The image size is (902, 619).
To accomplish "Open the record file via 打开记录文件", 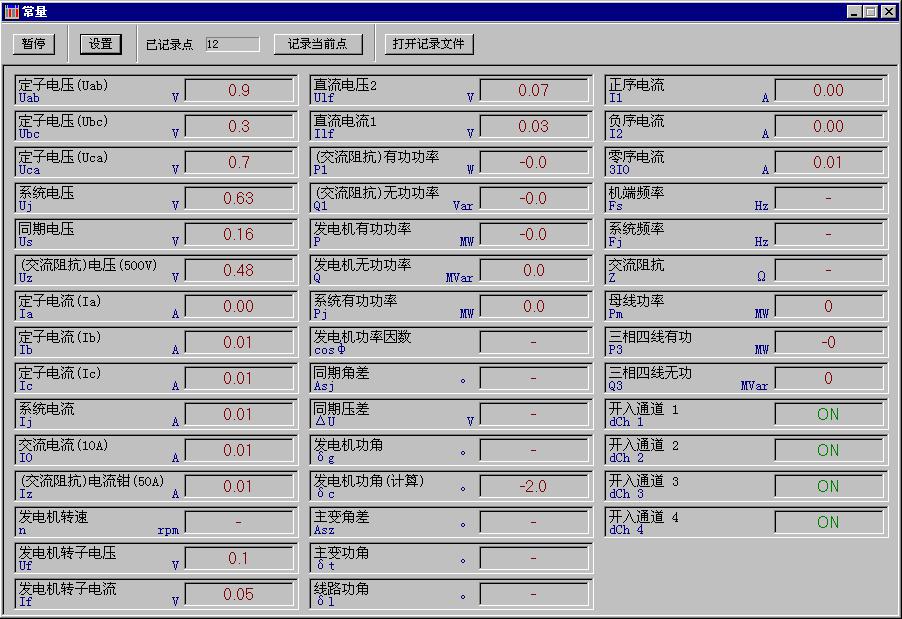I will (x=429, y=44).
